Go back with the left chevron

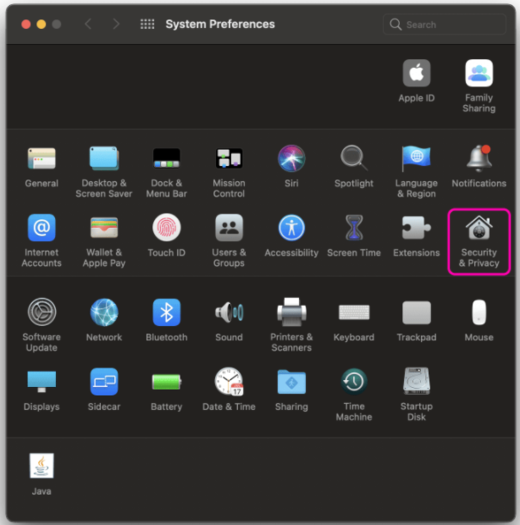[x=88, y=24]
